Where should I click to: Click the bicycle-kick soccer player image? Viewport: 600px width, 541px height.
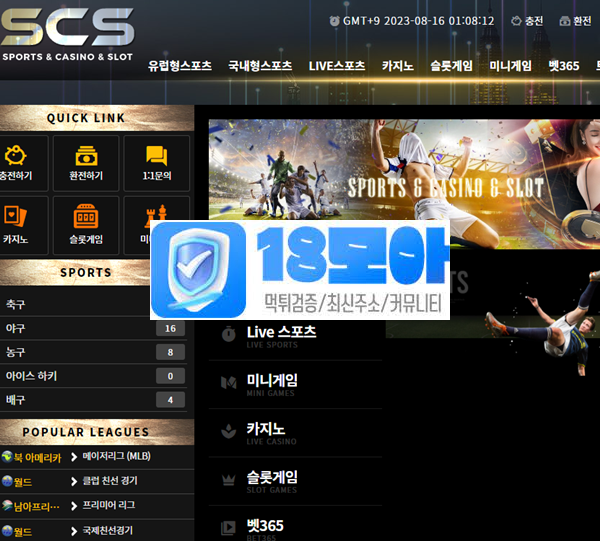tap(541, 322)
